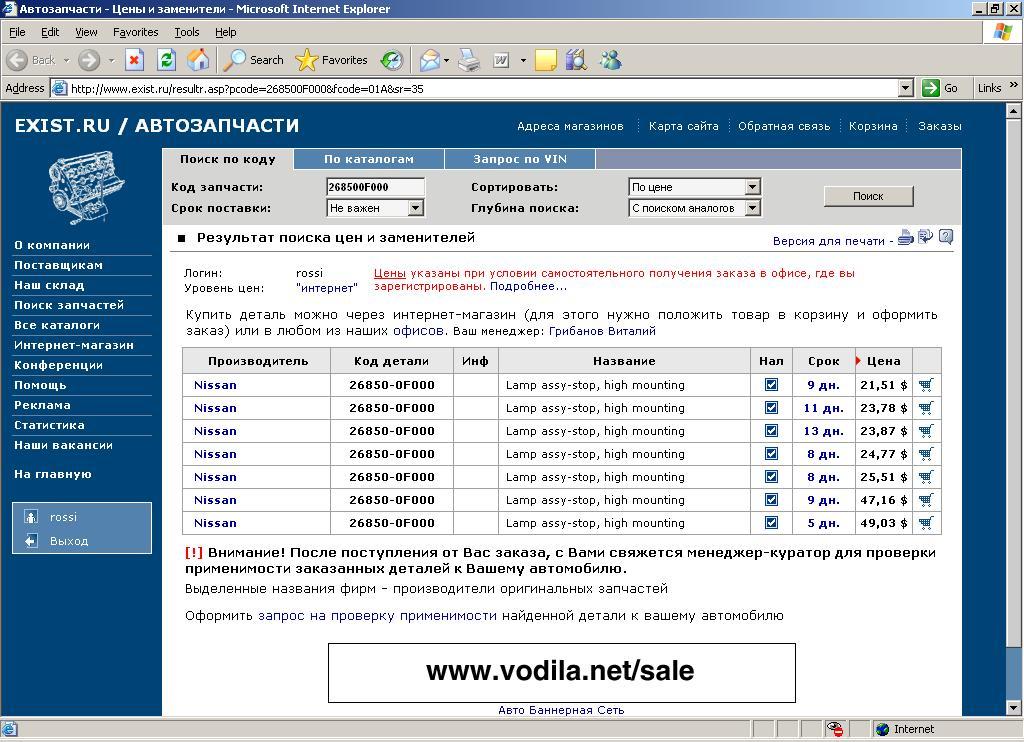Go to the Home page icon
Viewport: 1024px width, 742px height.
point(199,60)
